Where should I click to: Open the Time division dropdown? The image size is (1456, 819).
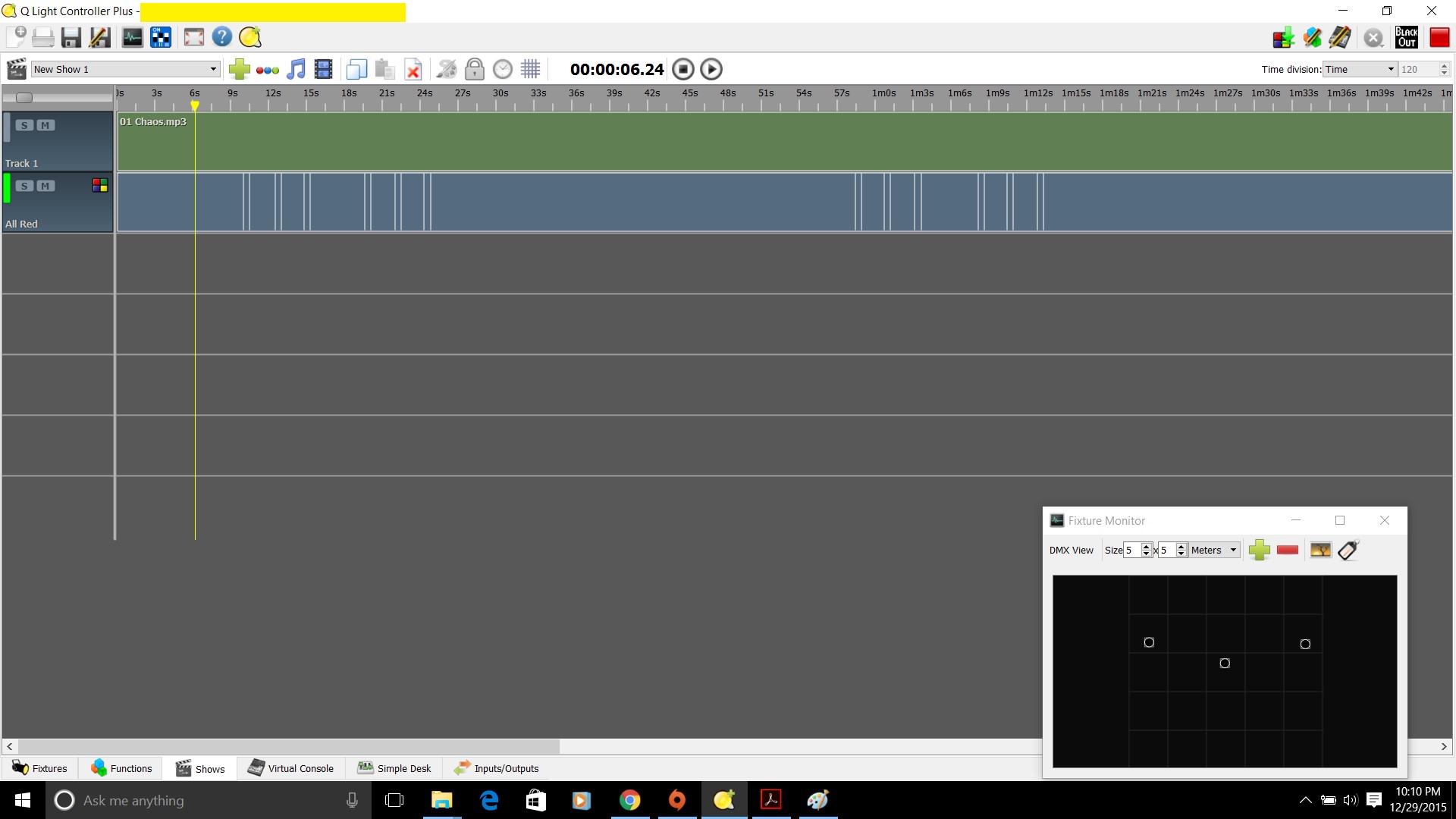[x=1360, y=69]
